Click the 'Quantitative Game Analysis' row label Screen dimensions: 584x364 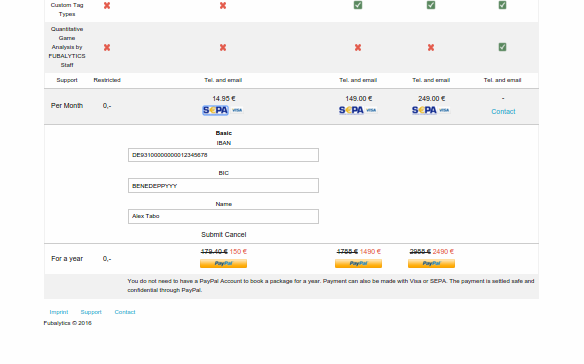coord(67,47)
